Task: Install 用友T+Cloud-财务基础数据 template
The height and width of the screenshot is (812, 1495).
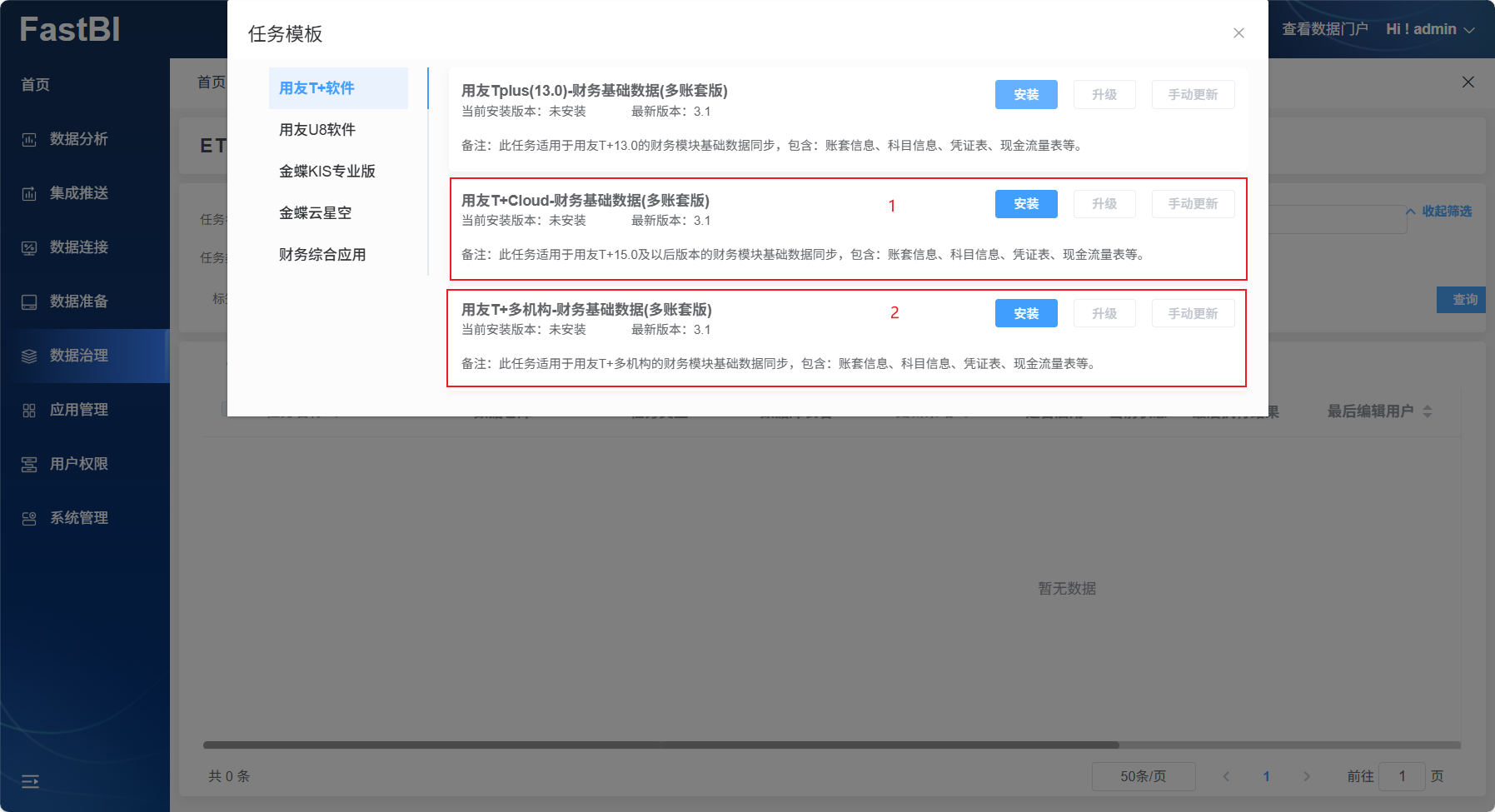Action: point(1025,204)
